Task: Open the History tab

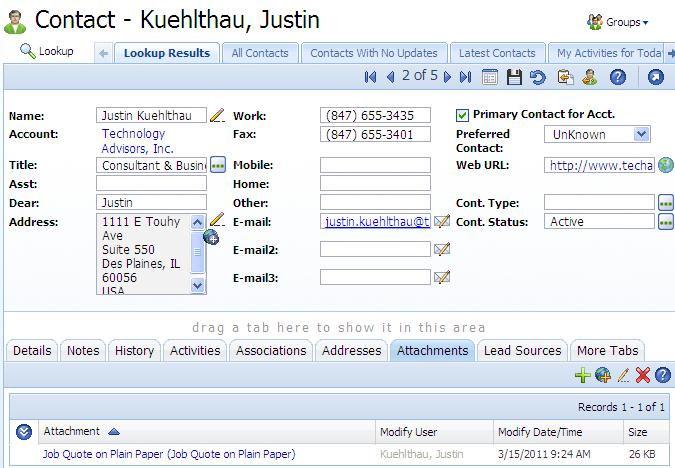Action: (134, 350)
